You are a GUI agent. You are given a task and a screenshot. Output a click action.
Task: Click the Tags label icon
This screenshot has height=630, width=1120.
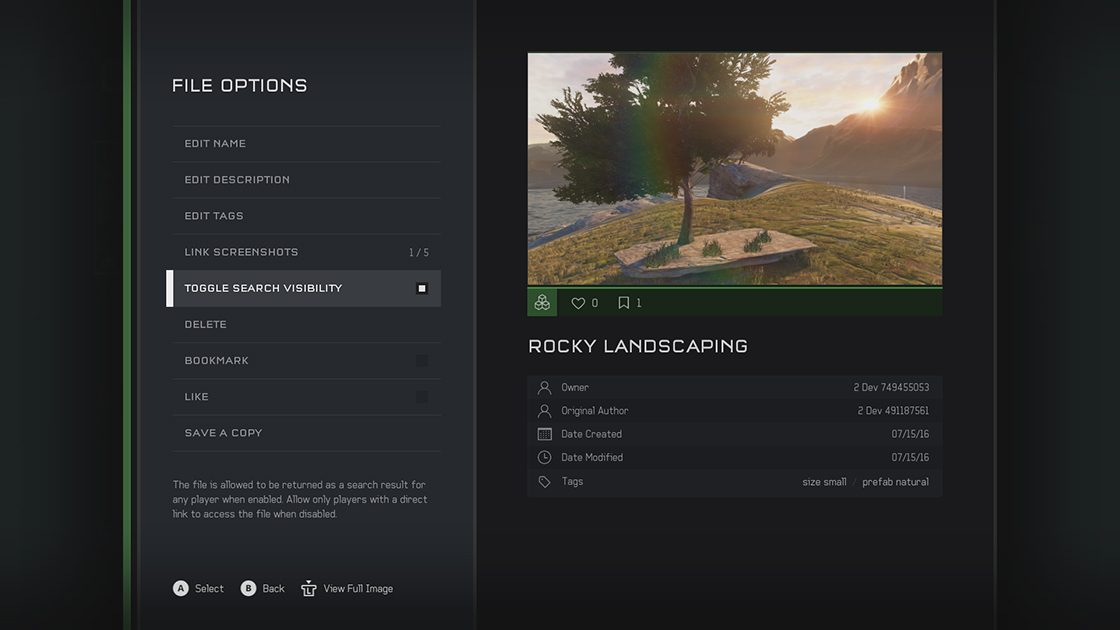(x=544, y=481)
